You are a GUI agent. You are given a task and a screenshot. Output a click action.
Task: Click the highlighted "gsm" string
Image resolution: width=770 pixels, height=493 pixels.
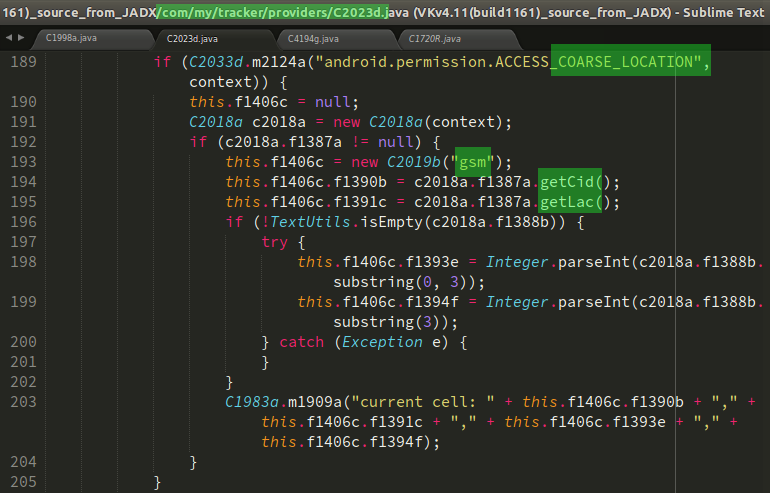pyautogui.click(x=475, y=162)
